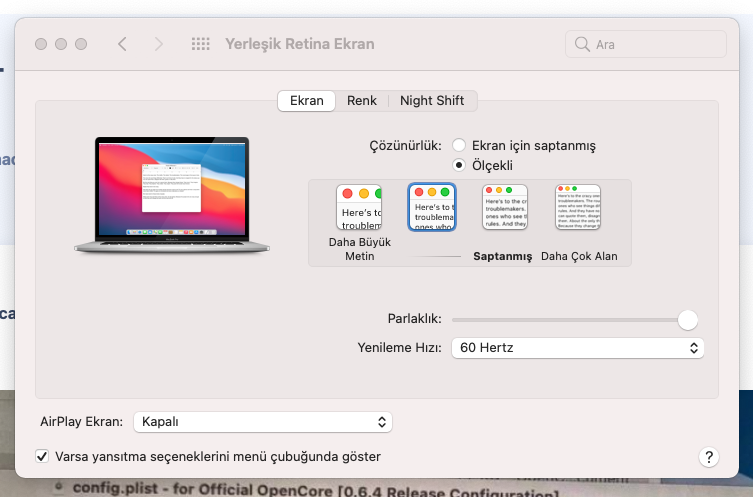The width and height of the screenshot is (753, 497).
Task: Switch to the Ekran tab
Action: pos(306,101)
